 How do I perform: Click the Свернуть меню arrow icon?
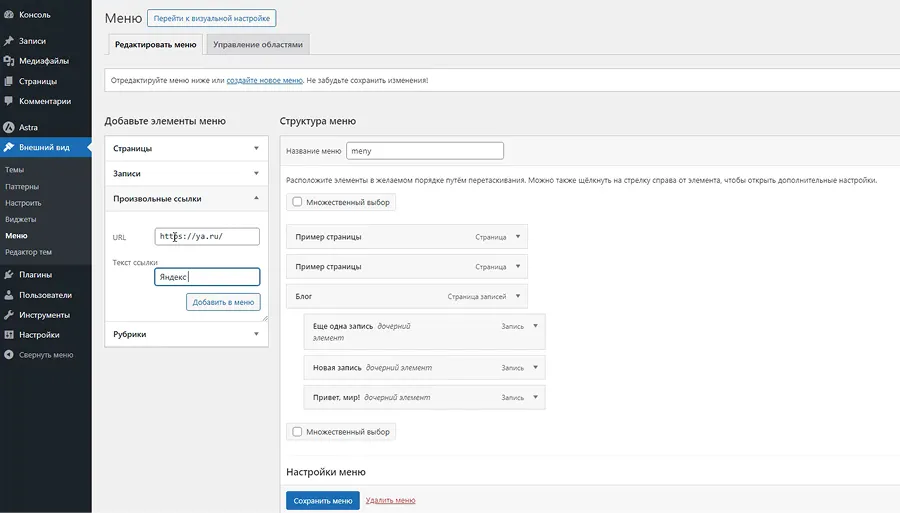(9, 355)
